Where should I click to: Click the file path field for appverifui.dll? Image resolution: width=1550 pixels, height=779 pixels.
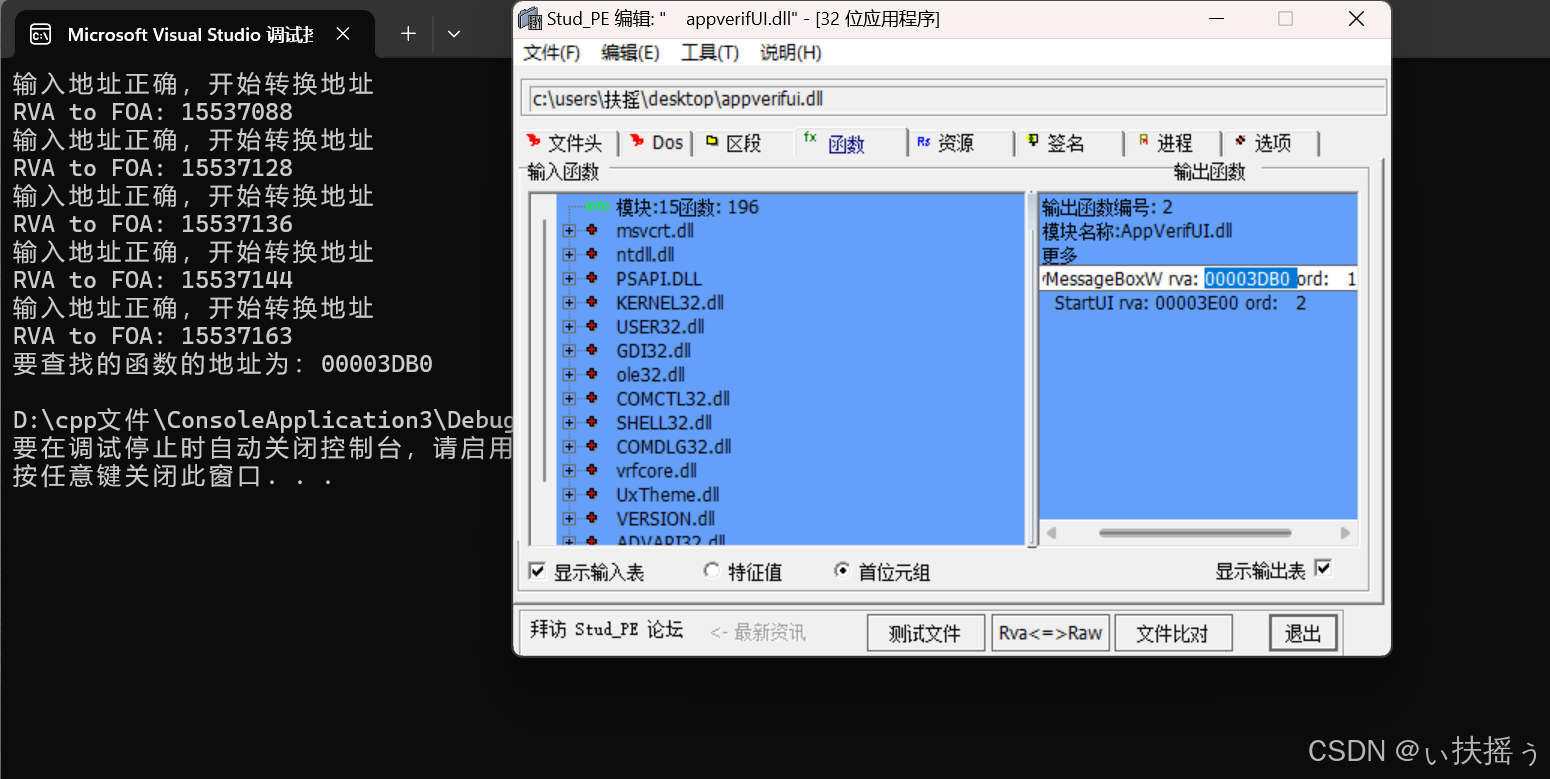954,98
